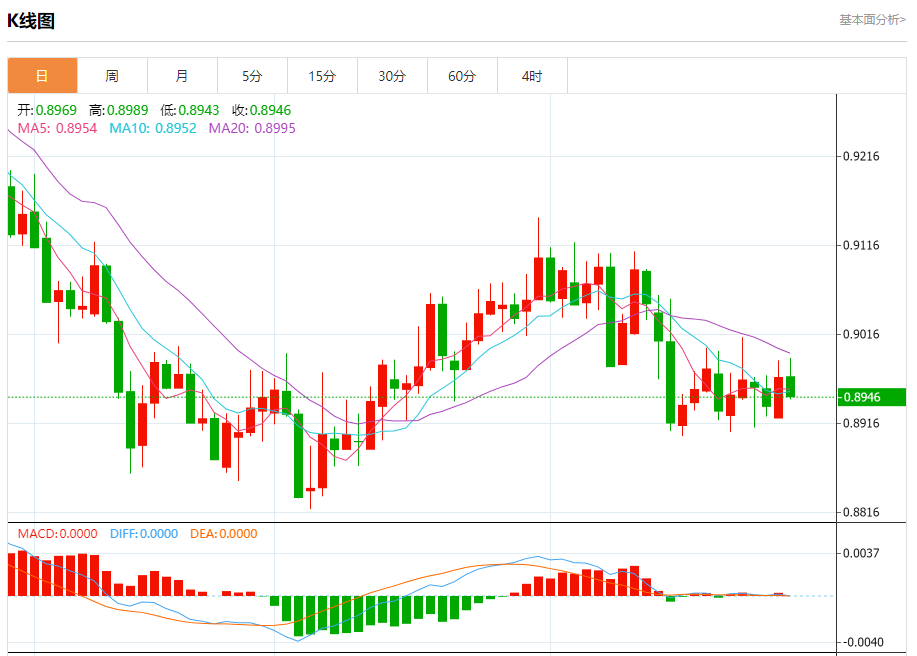Click the 开:0.8969 open price value
Screen dimensions: 917x656
click(x=47, y=110)
